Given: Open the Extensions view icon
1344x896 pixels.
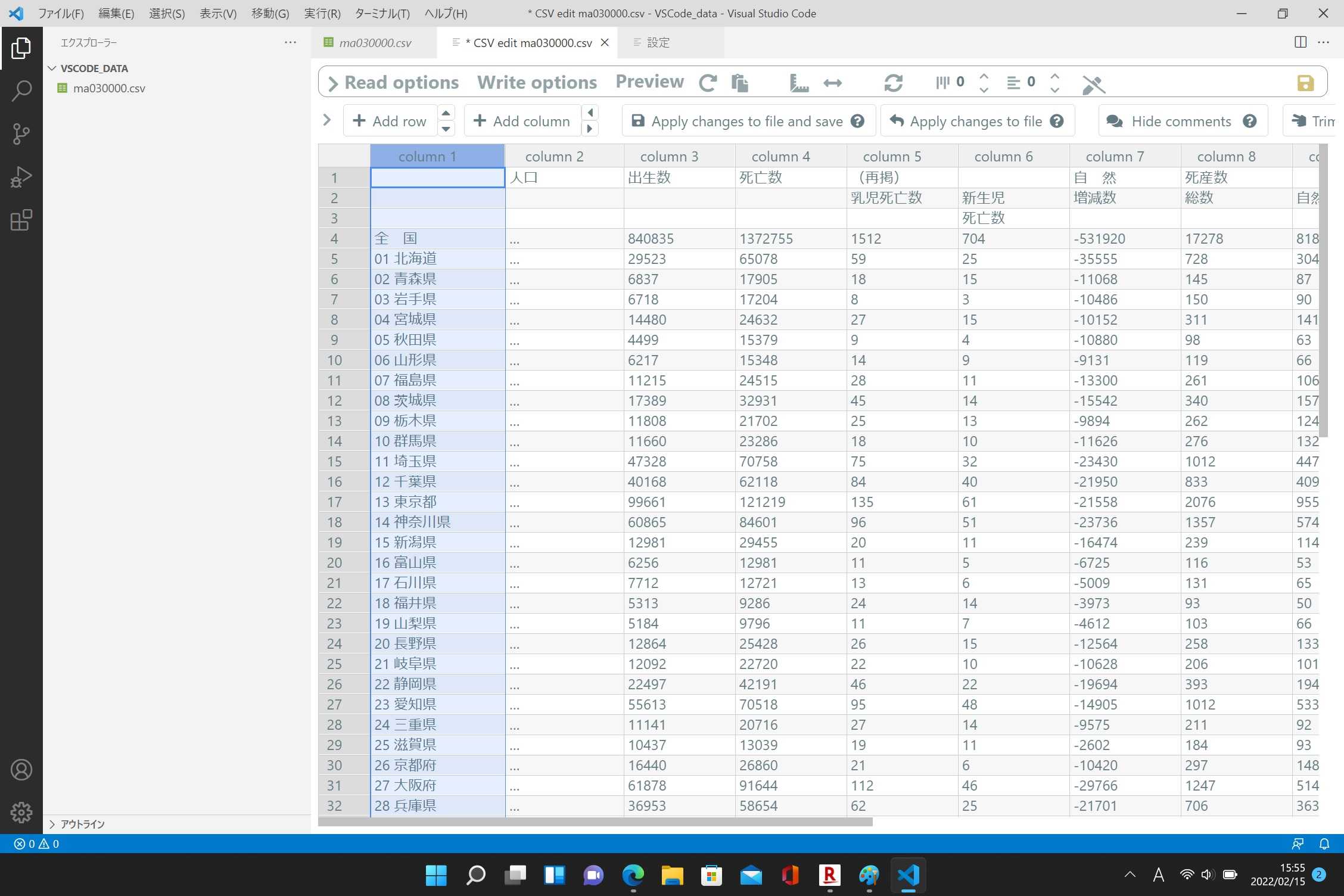Looking at the screenshot, I should (21, 220).
